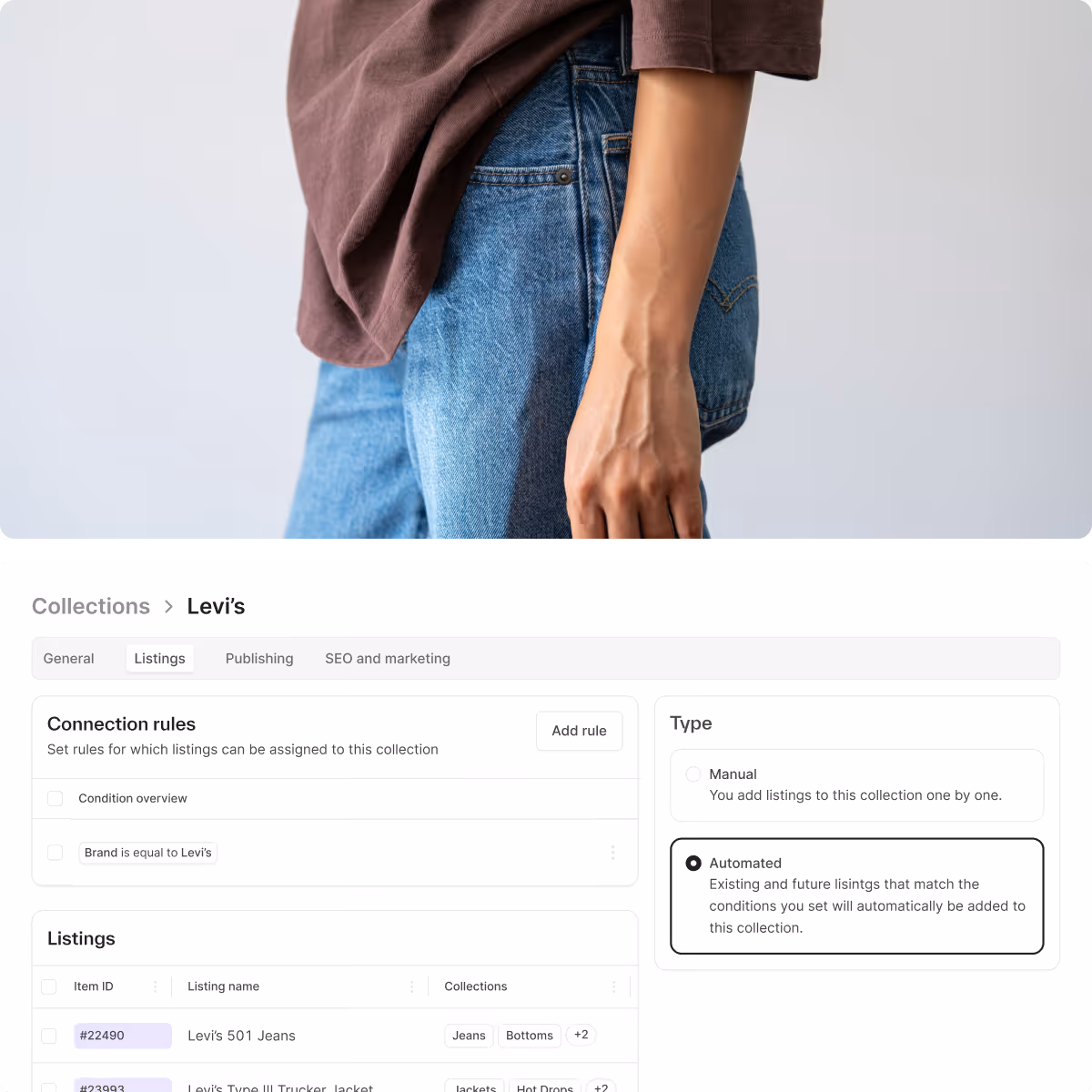Open Collections column options menu
This screenshot has height=1092, width=1092.
click(x=613, y=986)
